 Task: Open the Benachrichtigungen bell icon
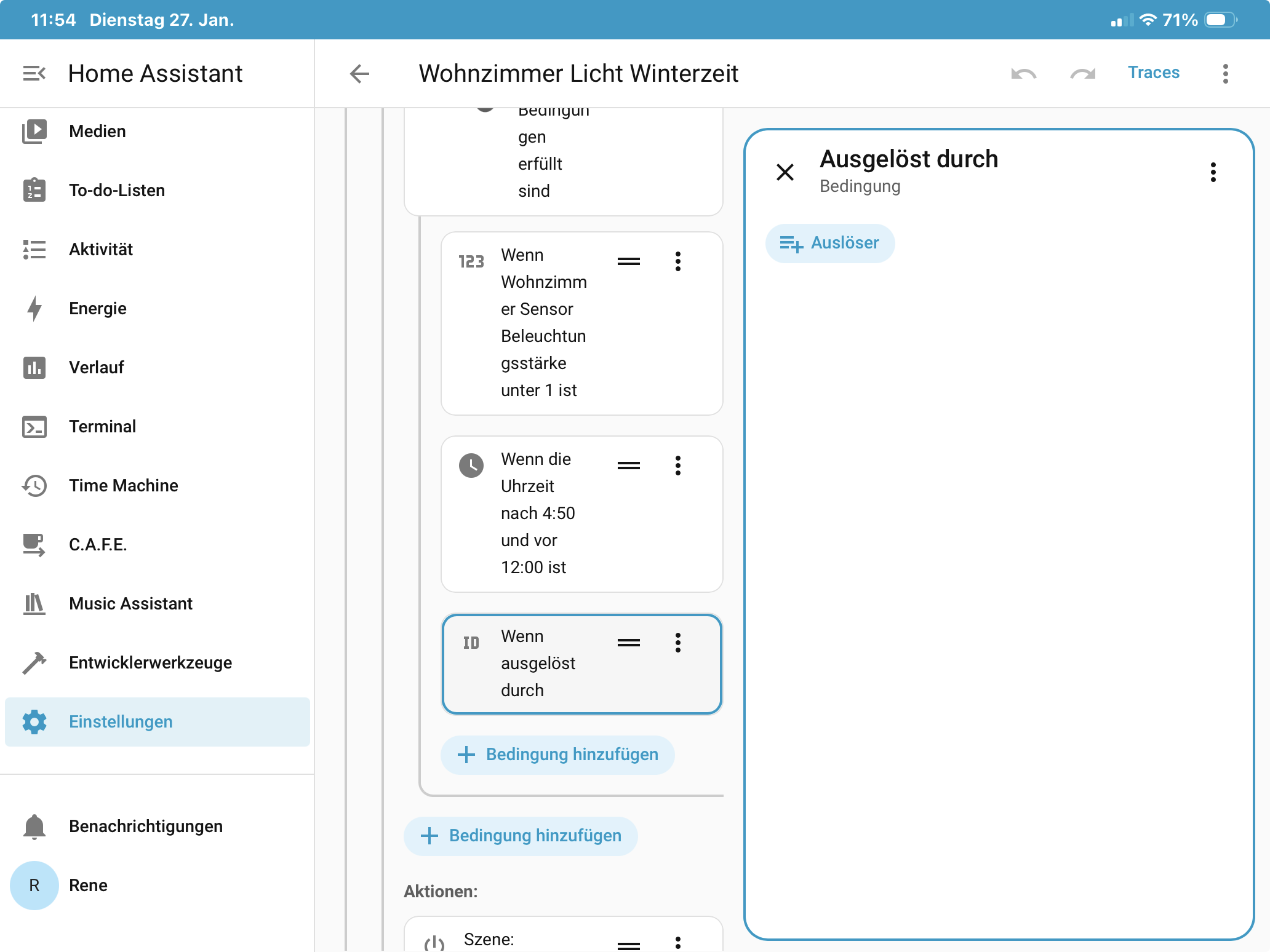coord(34,827)
